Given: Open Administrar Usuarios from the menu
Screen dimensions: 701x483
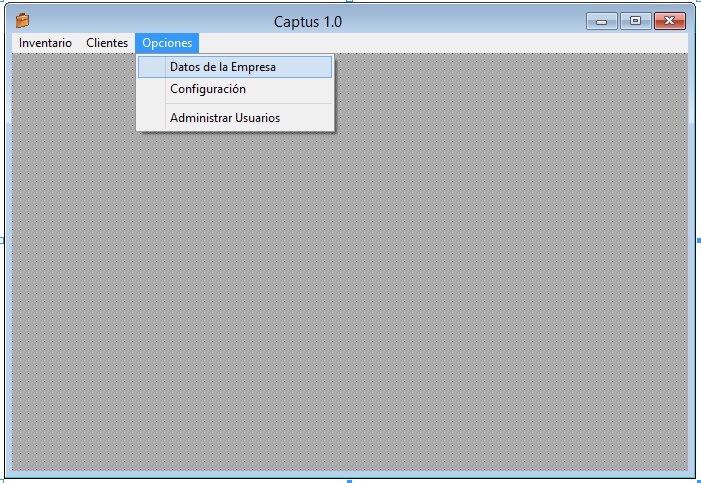Looking at the screenshot, I should [x=224, y=118].
